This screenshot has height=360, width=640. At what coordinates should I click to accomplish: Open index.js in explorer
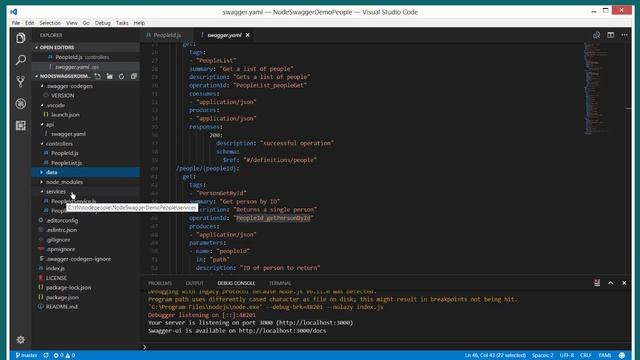pos(86,268)
